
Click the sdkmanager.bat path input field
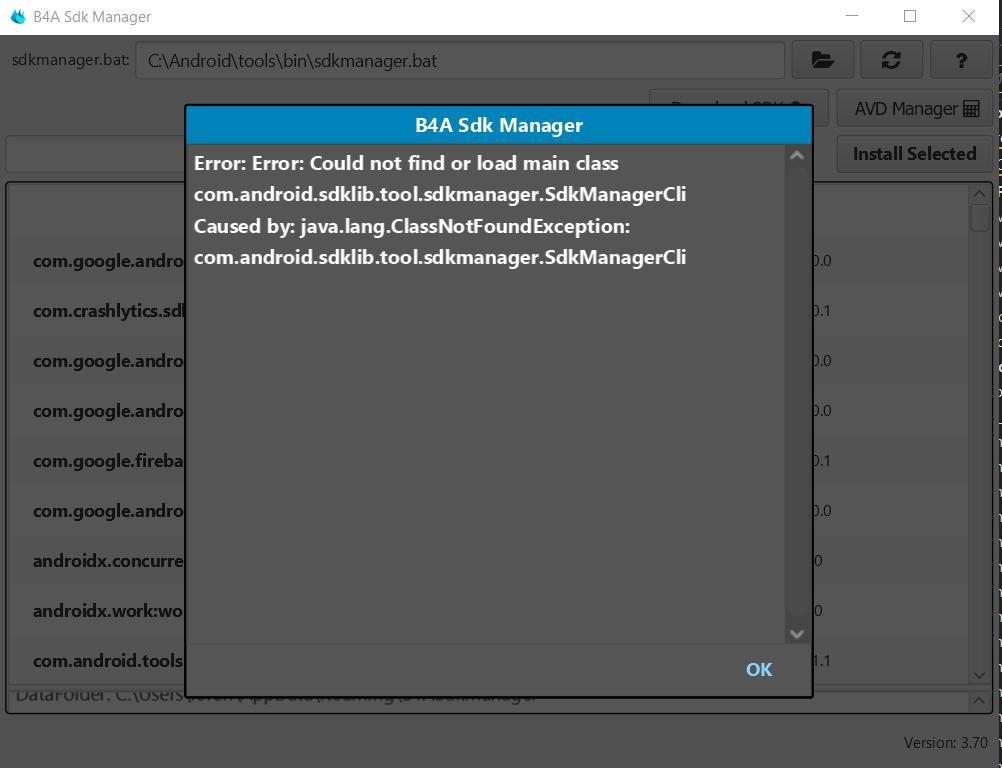click(x=459, y=61)
